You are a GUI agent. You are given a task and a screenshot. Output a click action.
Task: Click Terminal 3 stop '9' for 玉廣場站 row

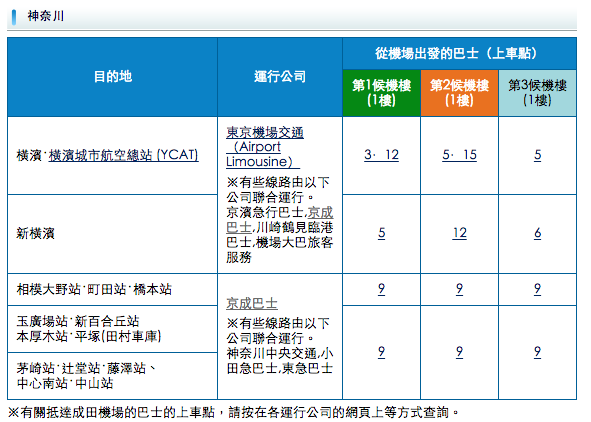click(537, 352)
